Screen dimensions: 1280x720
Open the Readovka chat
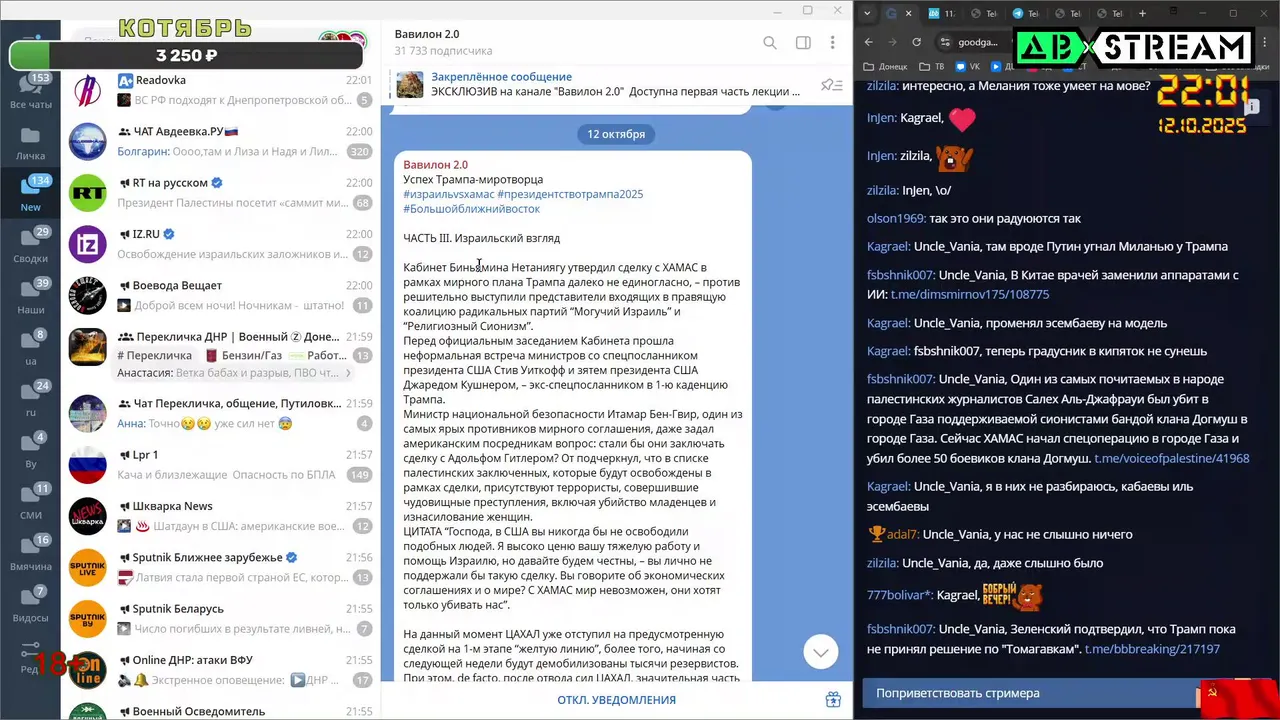pyautogui.click(x=220, y=90)
